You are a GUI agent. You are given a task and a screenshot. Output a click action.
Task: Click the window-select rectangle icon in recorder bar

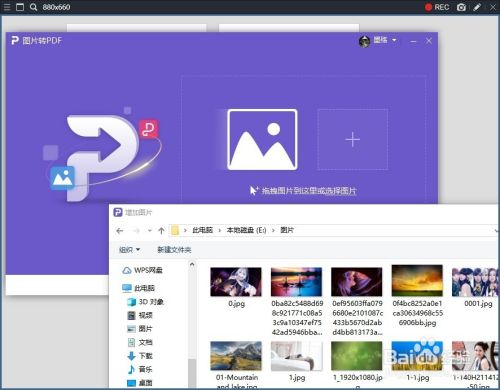pyautogui.click(x=20, y=7)
